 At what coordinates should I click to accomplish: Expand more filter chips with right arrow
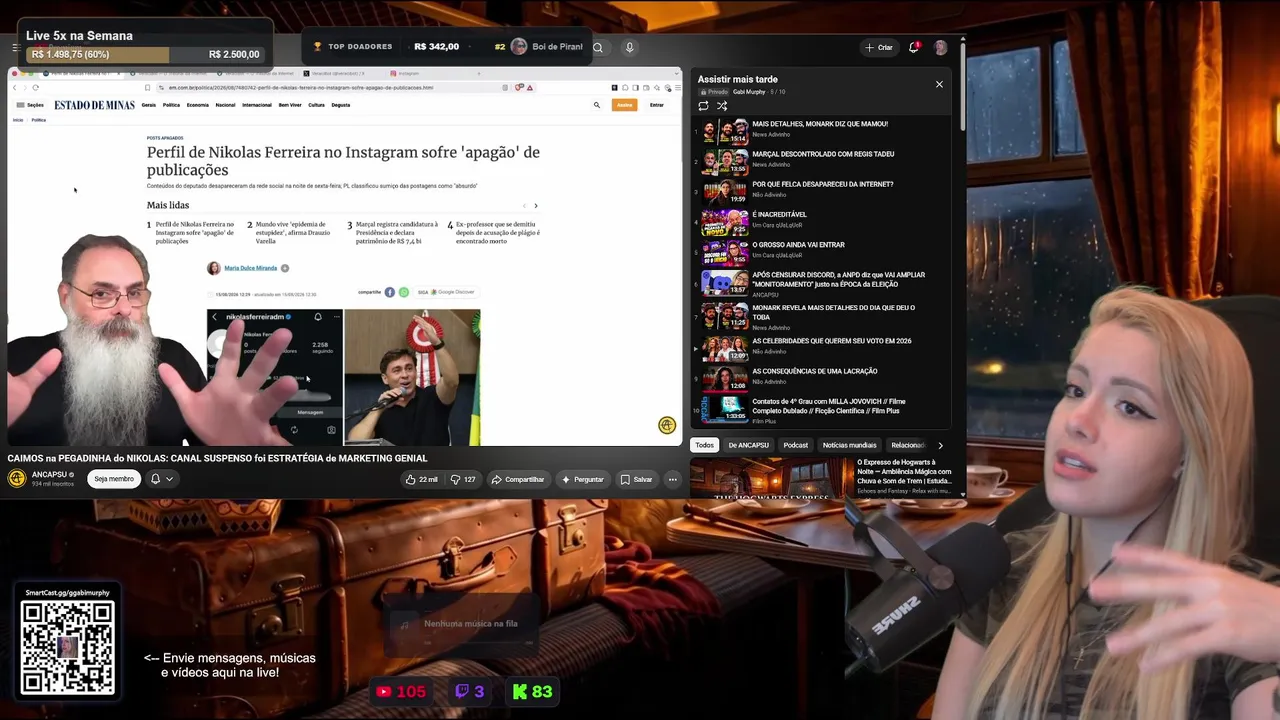tap(940, 445)
